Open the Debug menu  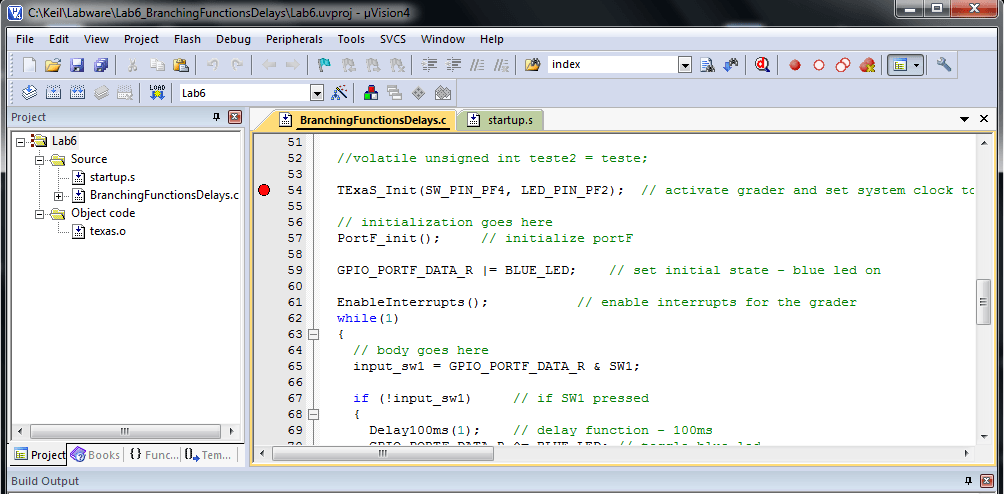pos(233,39)
